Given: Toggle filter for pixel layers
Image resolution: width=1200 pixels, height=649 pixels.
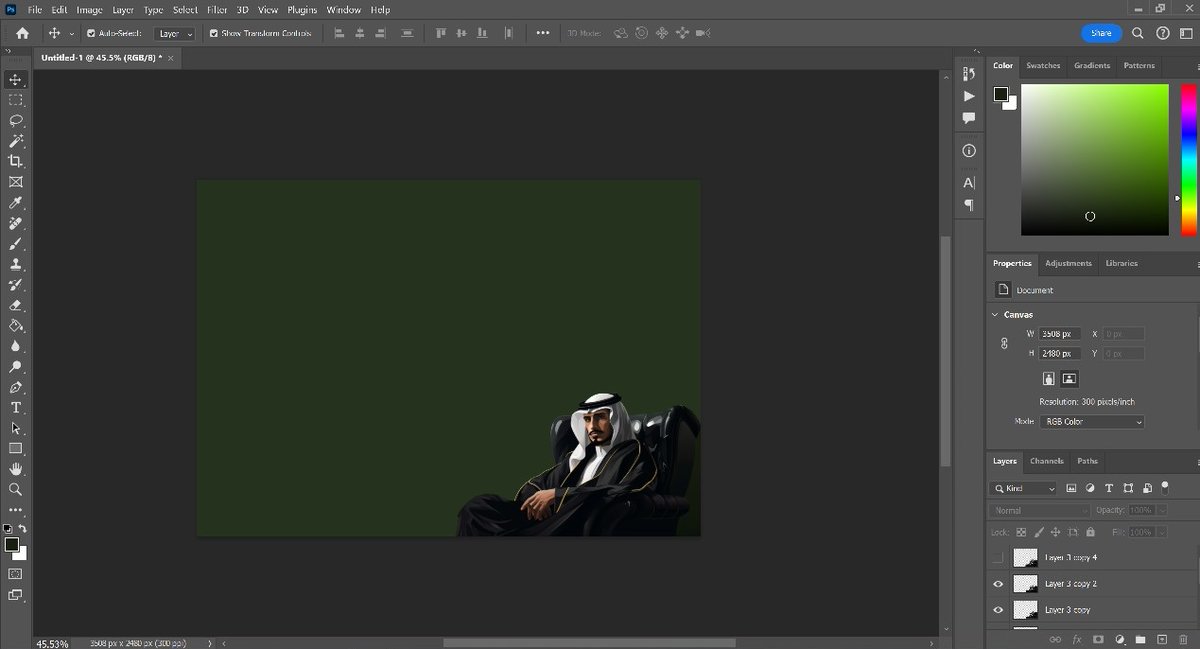Looking at the screenshot, I should 1071,488.
